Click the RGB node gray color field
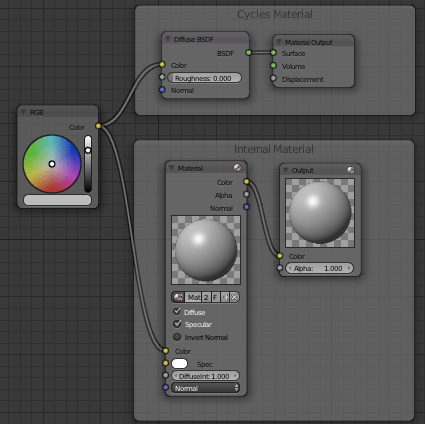Image resolution: width=425 pixels, height=424 pixels. [x=57, y=200]
